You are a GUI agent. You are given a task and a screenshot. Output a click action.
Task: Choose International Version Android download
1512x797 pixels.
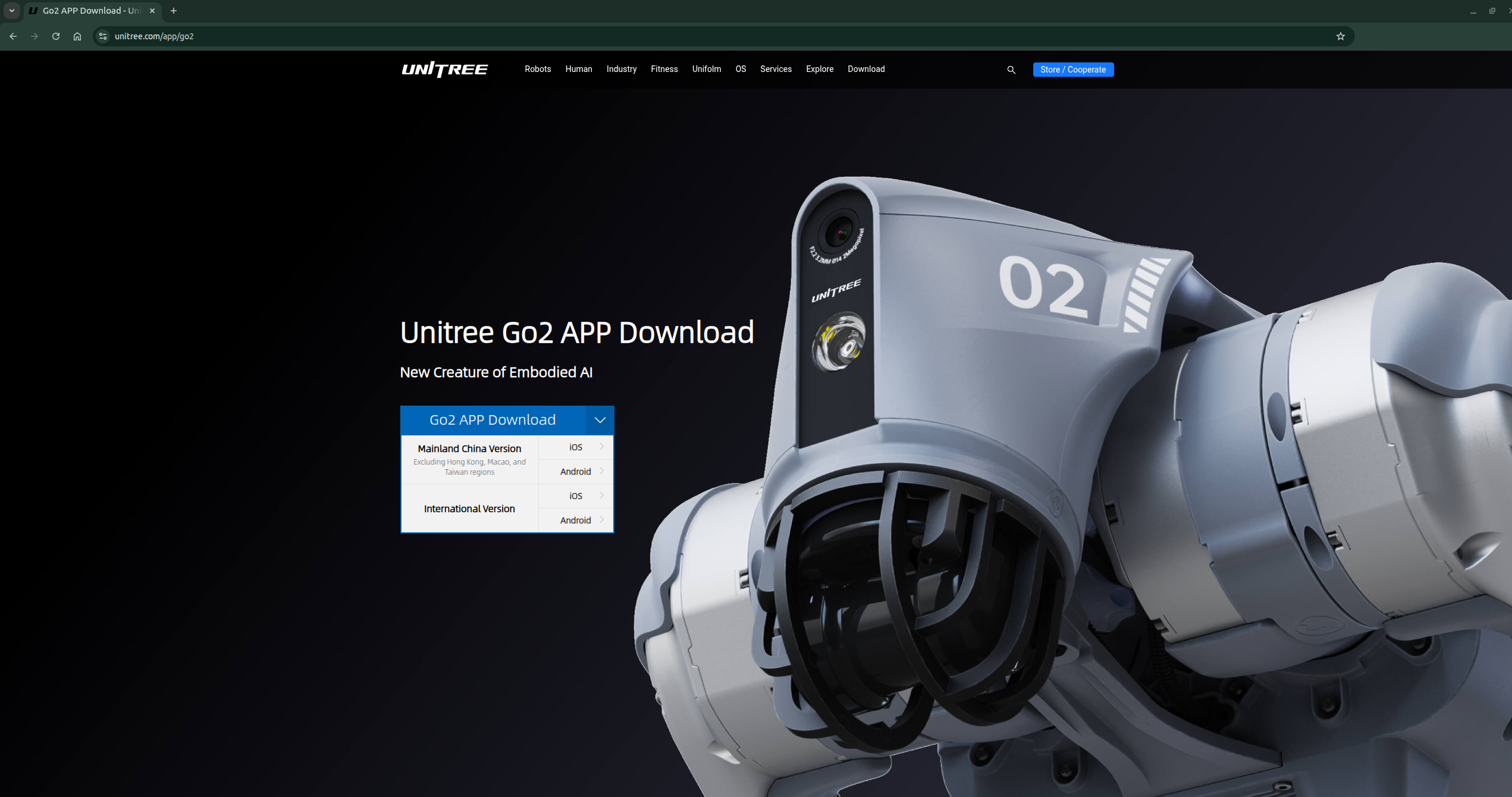point(576,520)
